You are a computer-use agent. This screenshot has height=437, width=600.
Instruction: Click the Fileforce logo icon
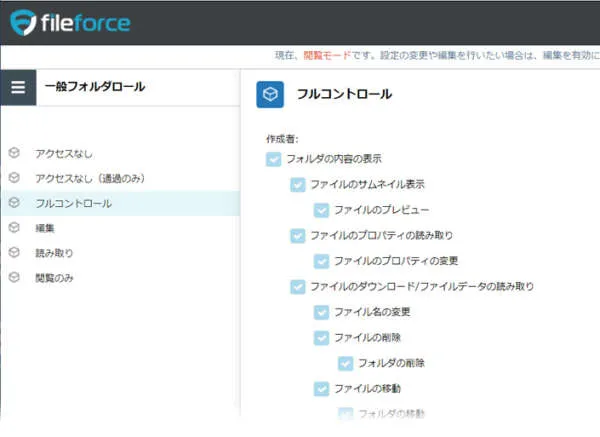click(x=22, y=22)
